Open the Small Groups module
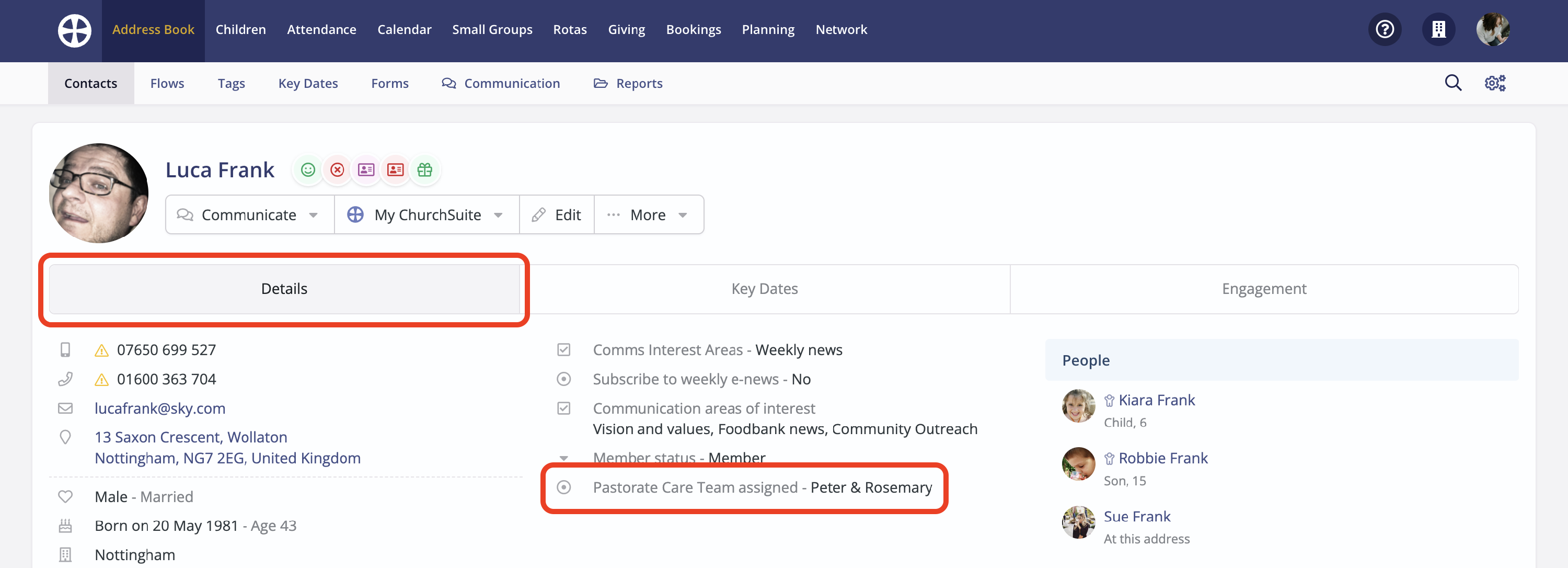Viewport: 1568px width, 568px height. coord(492,30)
